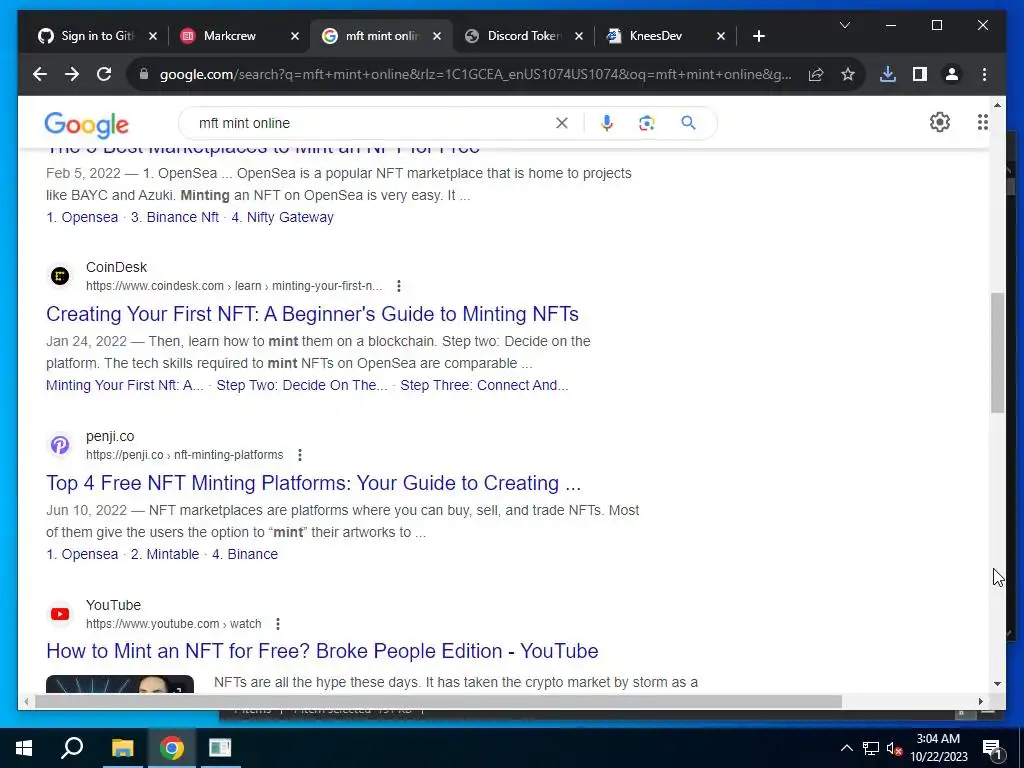Click horizontal scrollbar thumb

438,702
